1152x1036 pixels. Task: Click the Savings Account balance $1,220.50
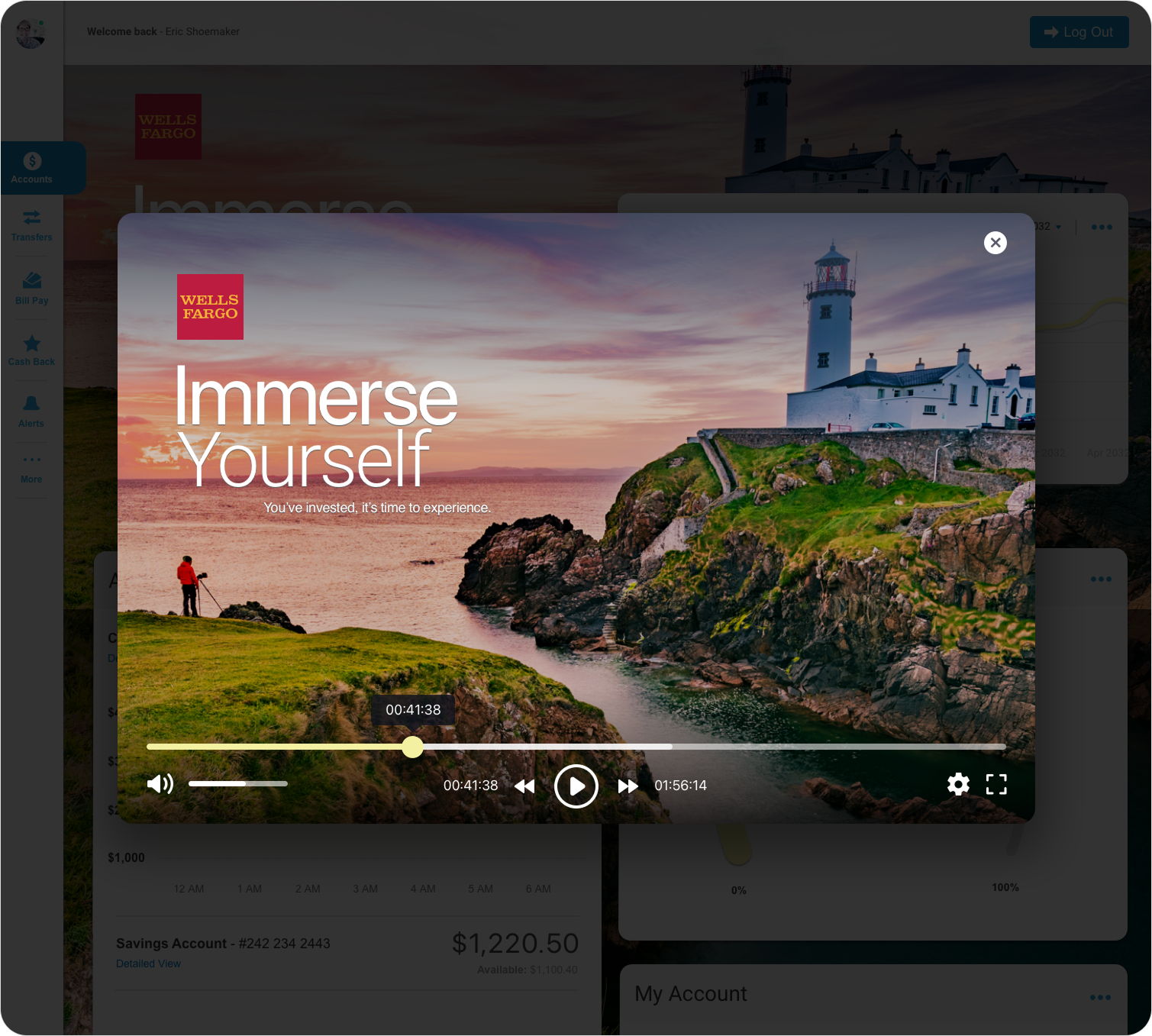(x=515, y=944)
